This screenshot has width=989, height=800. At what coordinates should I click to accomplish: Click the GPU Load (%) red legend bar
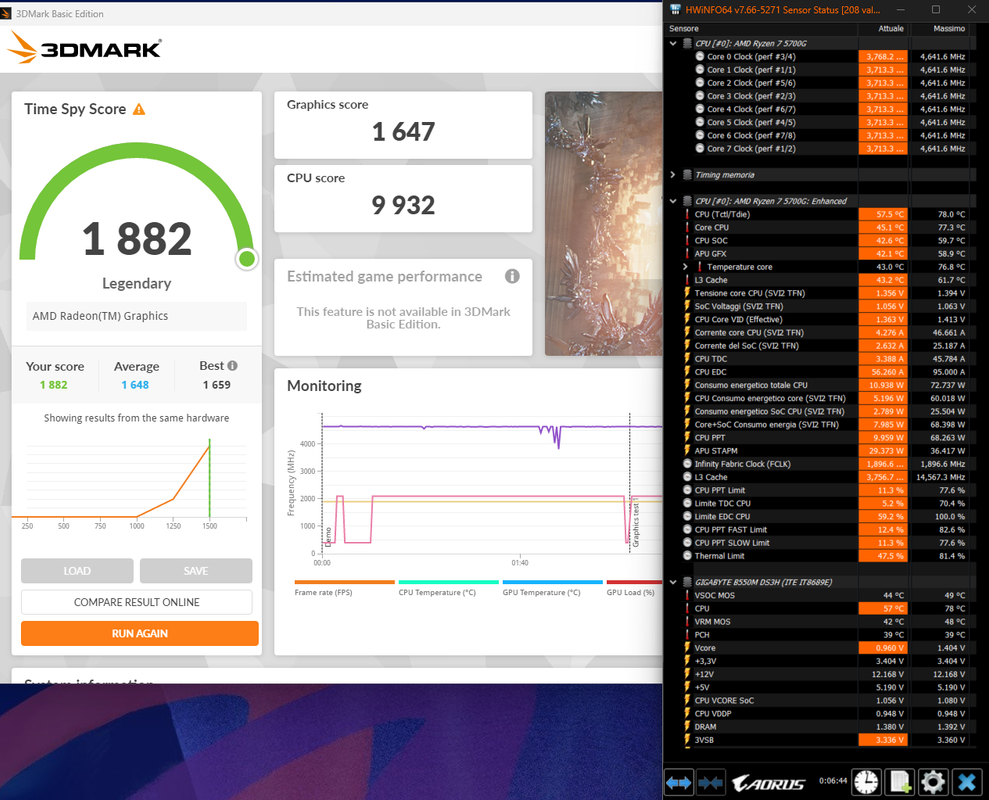tap(635, 582)
